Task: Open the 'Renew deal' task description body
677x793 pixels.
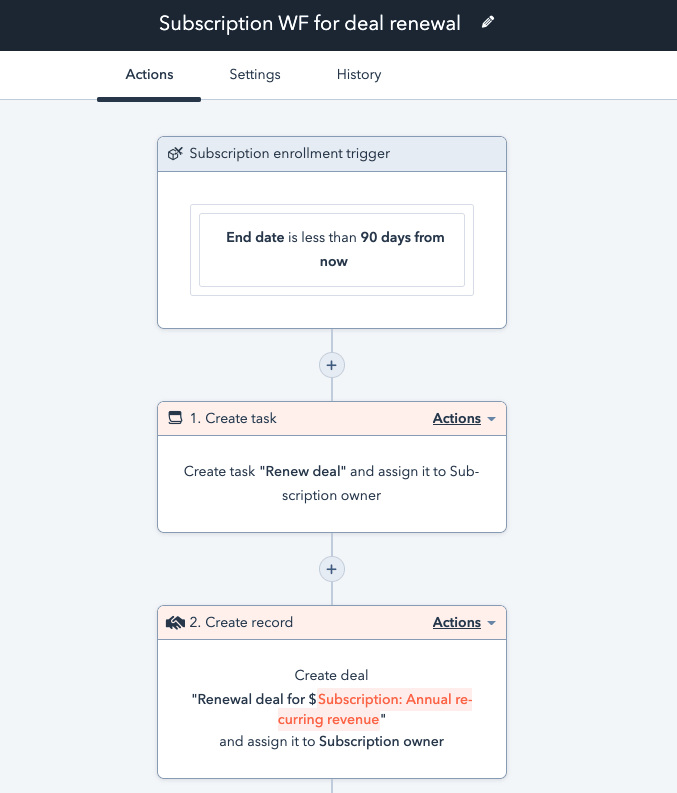Action: [x=332, y=483]
